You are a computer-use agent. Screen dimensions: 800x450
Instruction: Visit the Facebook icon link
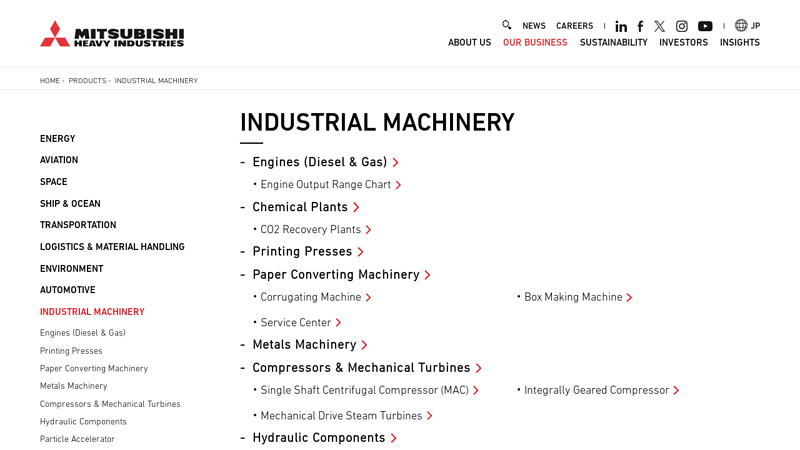click(640, 26)
